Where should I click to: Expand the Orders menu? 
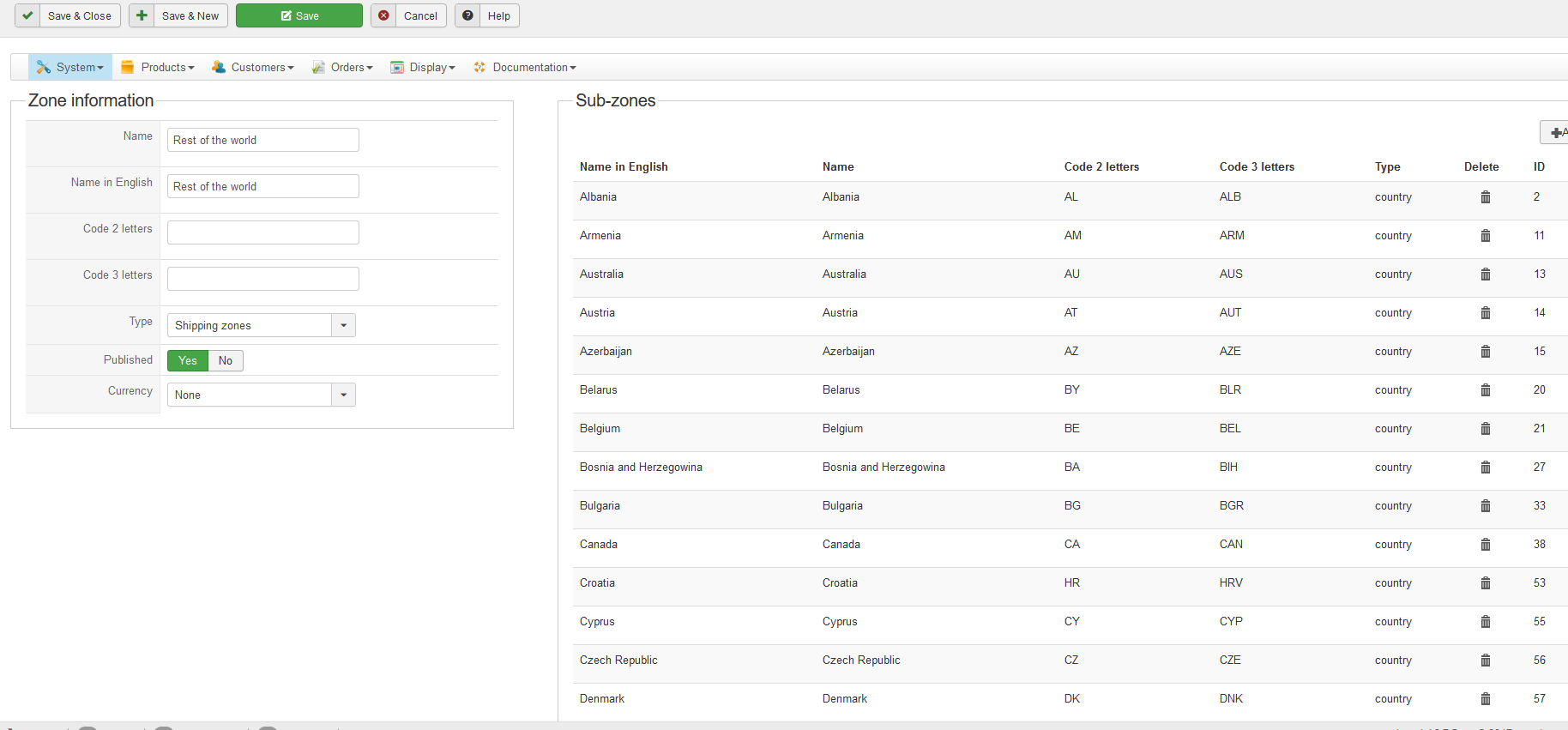tap(342, 68)
